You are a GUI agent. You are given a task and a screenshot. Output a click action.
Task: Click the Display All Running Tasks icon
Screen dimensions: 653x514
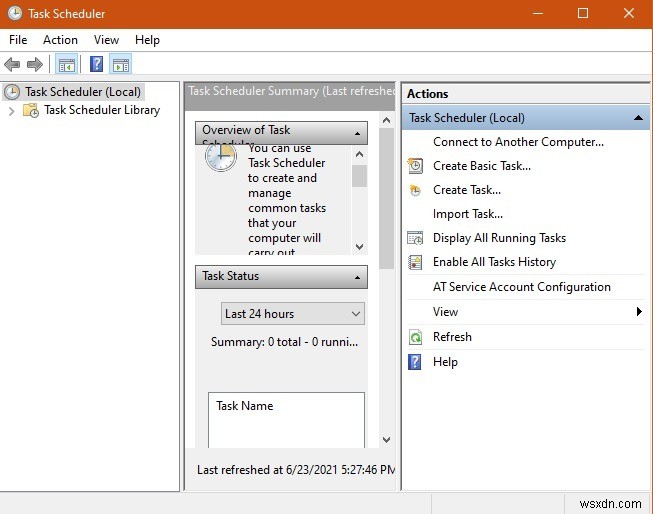pos(415,238)
